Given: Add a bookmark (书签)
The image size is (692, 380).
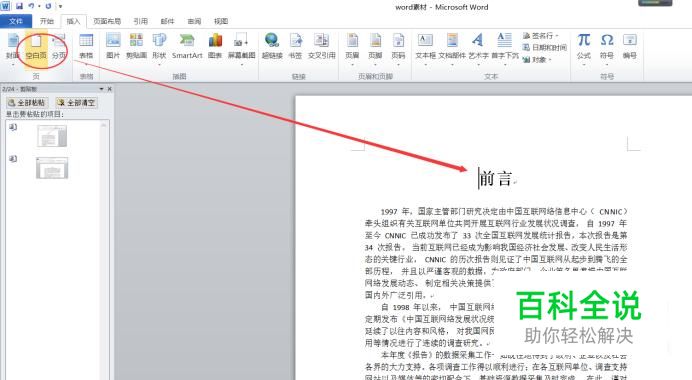Looking at the screenshot, I should 295,46.
